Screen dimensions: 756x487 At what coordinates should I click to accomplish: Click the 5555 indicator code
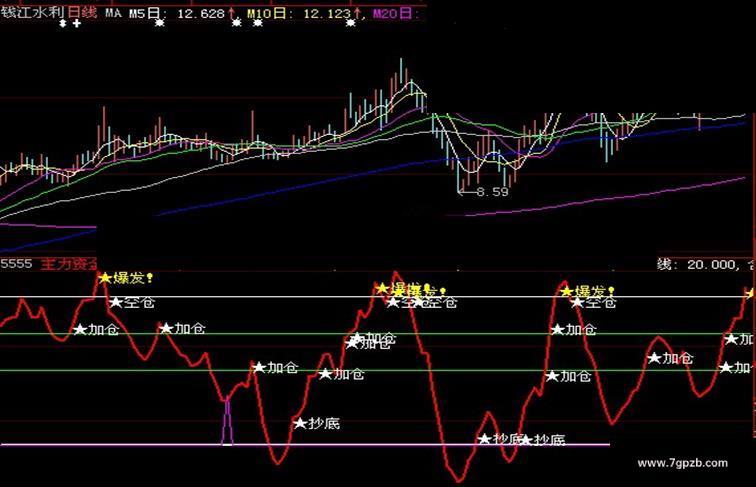[16, 264]
